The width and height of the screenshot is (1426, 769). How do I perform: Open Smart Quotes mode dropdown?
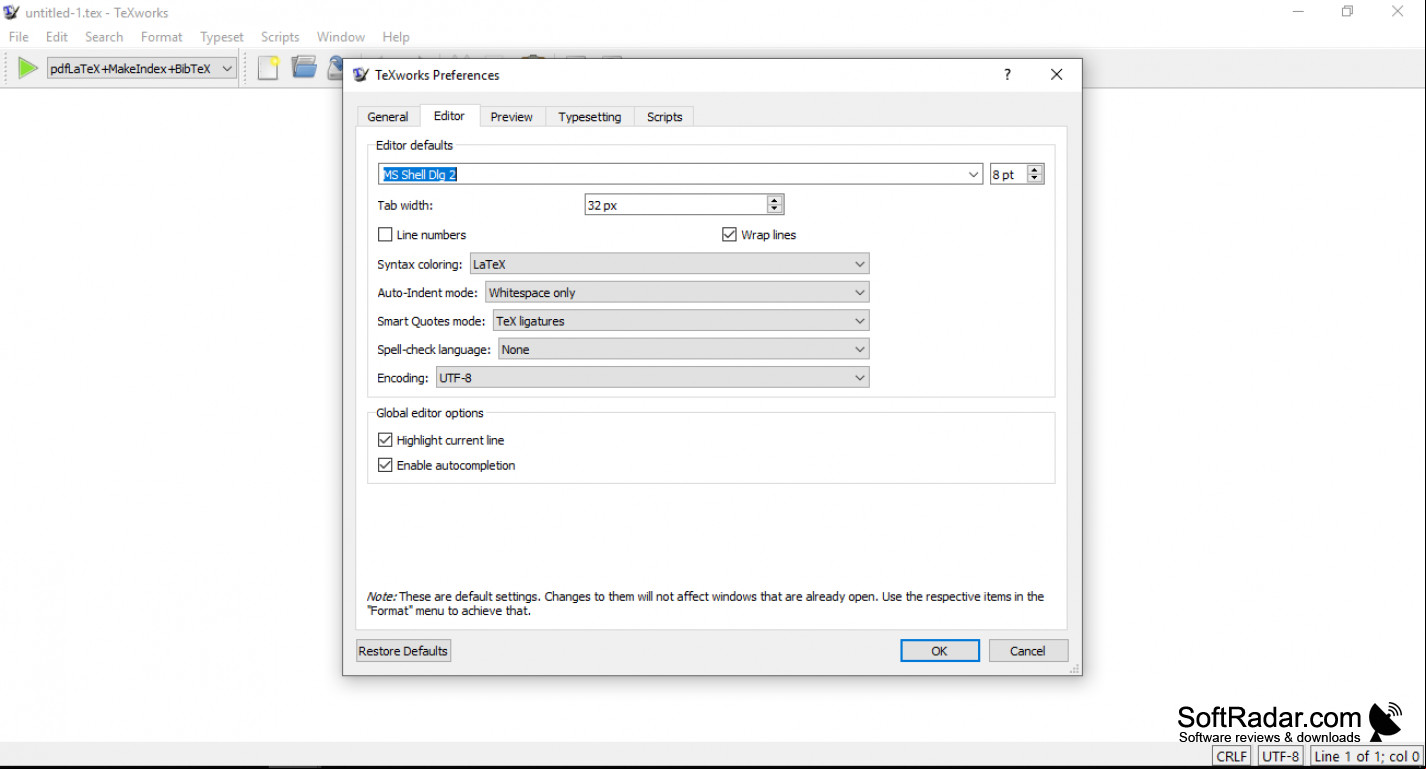click(x=681, y=321)
